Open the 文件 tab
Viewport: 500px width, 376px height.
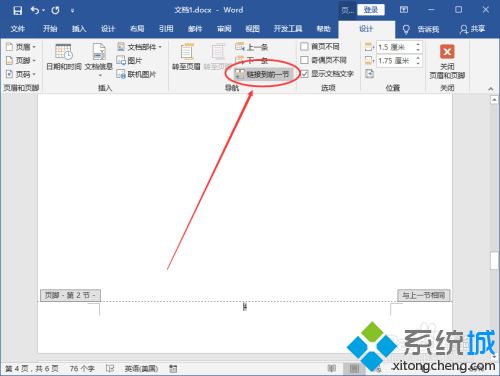click(x=17, y=29)
